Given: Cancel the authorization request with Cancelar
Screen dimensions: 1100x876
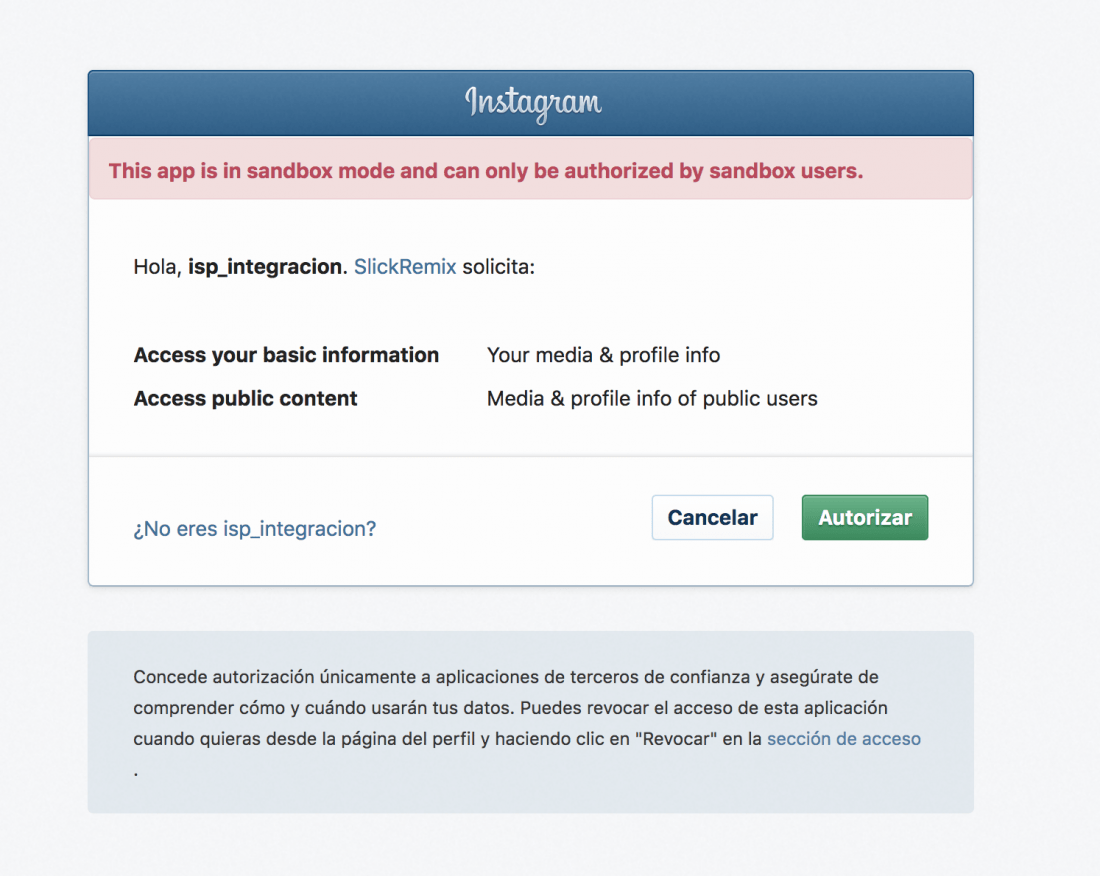Looking at the screenshot, I should point(712,518).
